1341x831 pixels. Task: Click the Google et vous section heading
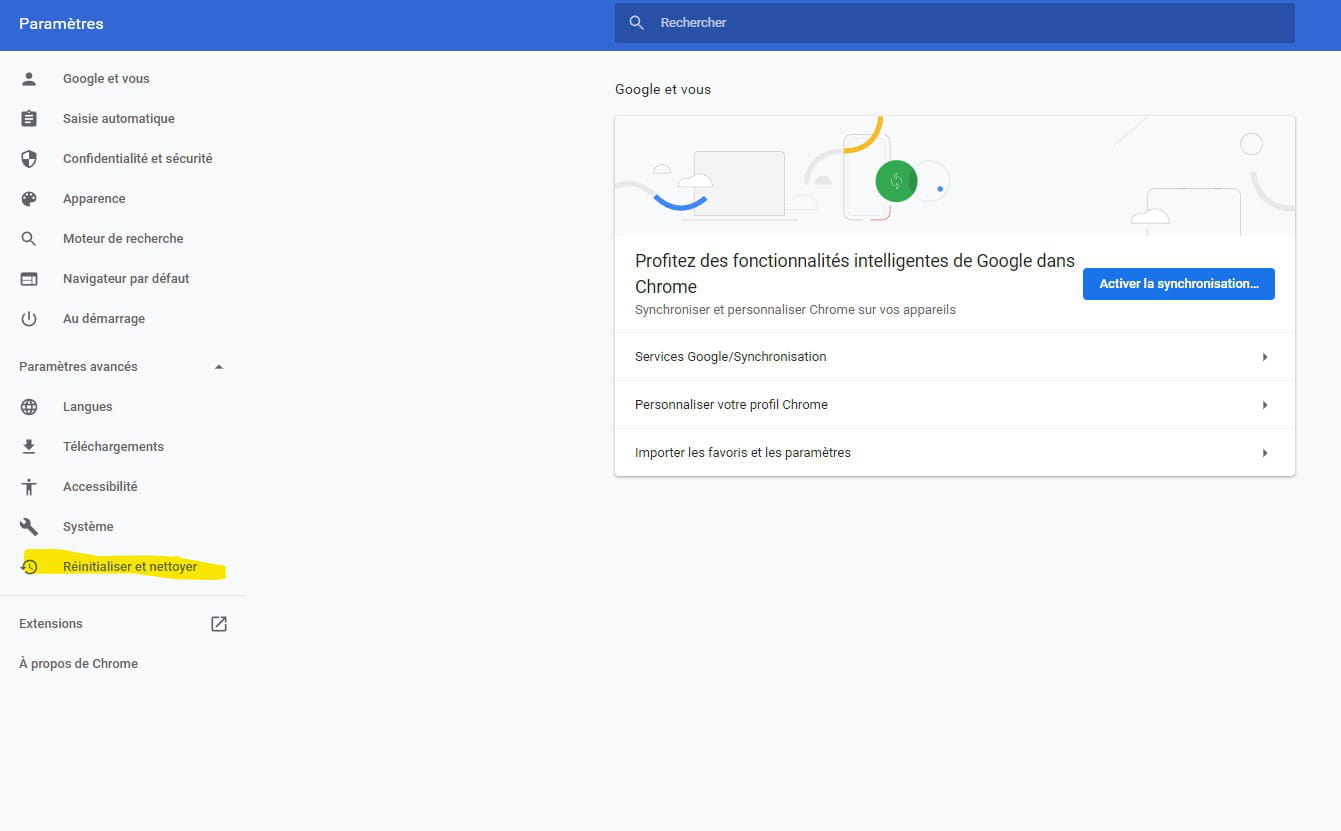pos(663,89)
